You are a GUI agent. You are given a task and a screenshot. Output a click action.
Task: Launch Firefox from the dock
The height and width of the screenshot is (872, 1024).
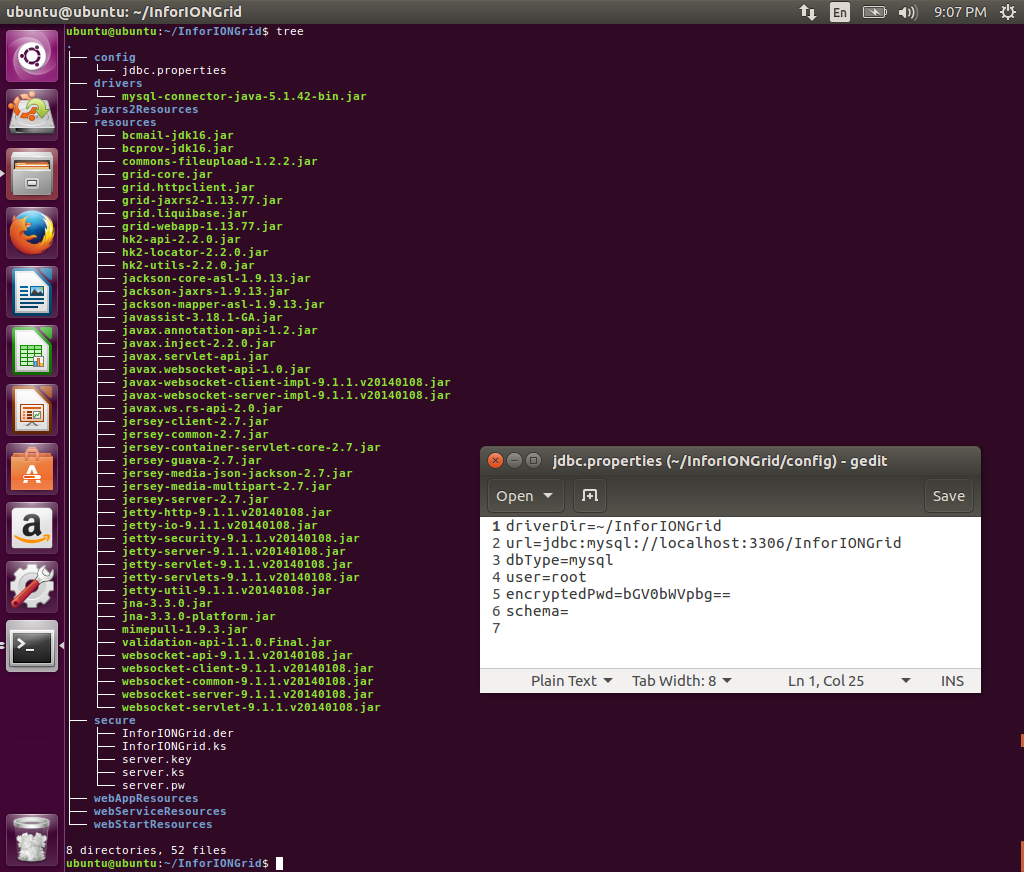click(33, 234)
